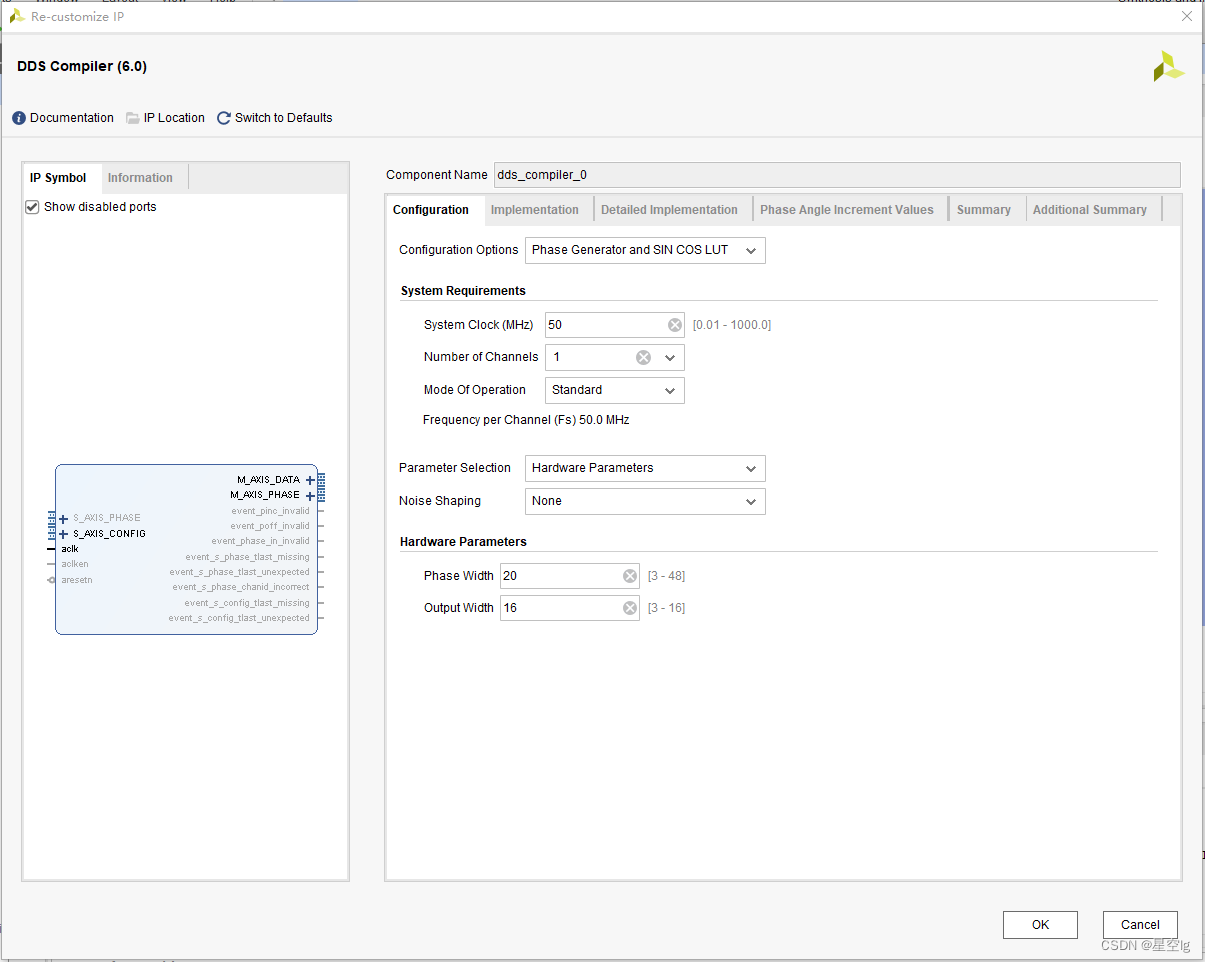Clear the Number of Channels value
The image size is (1205, 962).
[x=643, y=357]
